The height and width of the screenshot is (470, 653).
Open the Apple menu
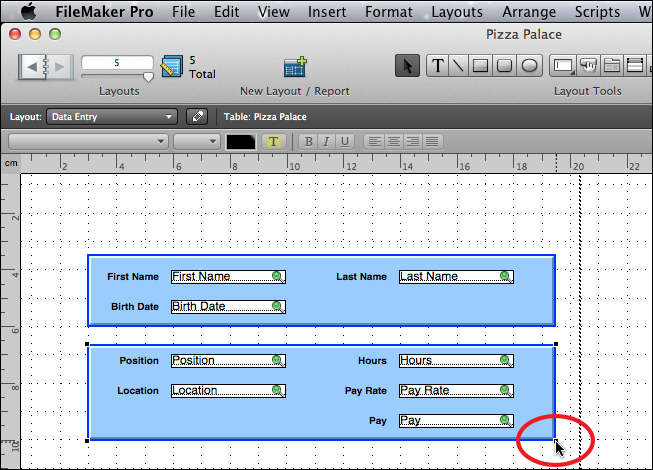[x=28, y=12]
